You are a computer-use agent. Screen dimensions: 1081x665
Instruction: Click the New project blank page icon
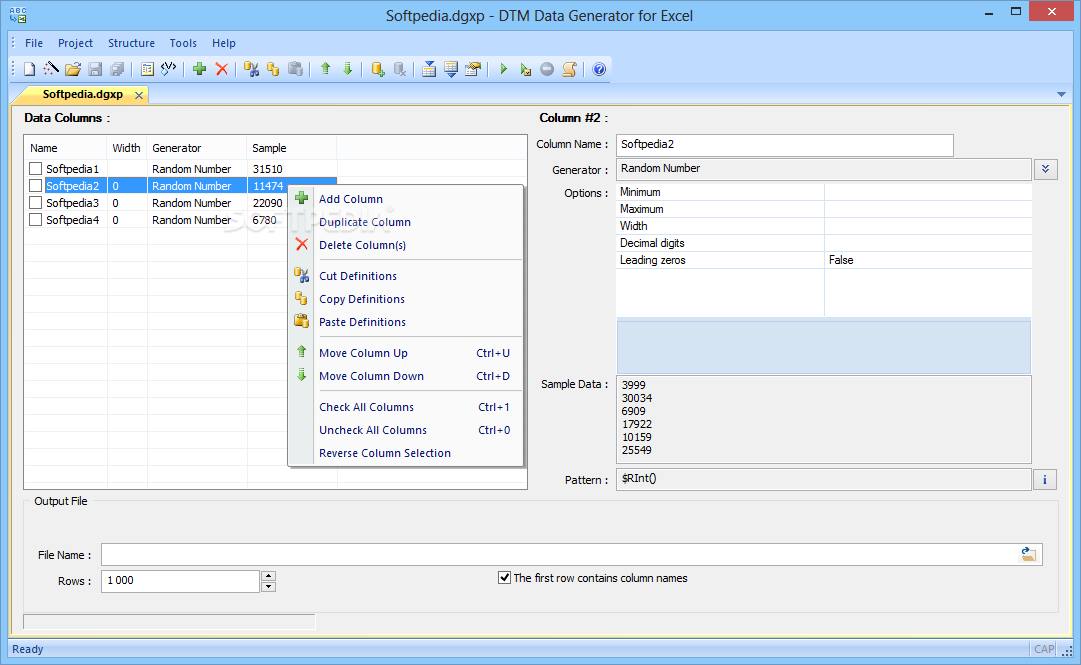click(29, 69)
